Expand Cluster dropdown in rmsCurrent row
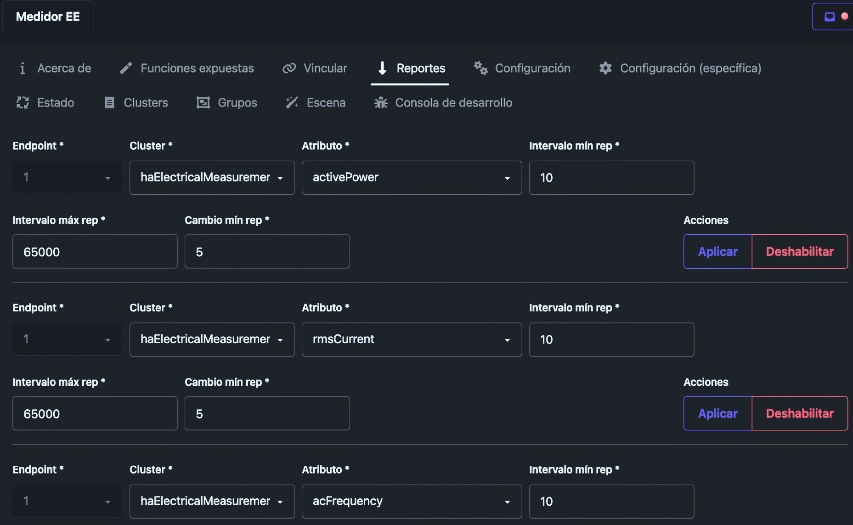 212,339
